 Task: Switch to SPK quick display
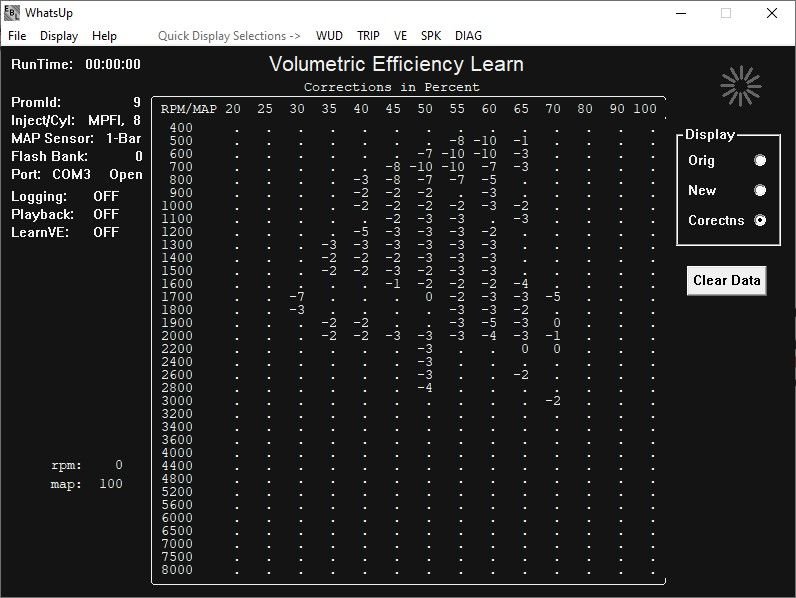pyautogui.click(x=431, y=36)
